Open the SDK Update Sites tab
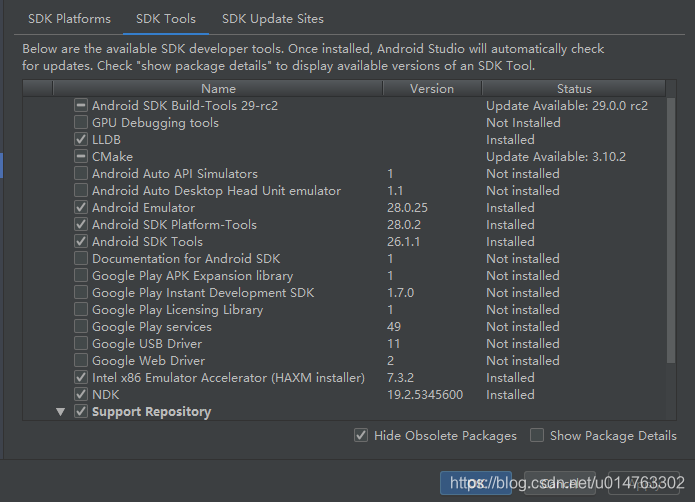The width and height of the screenshot is (695, 502). tap(273, 19)
